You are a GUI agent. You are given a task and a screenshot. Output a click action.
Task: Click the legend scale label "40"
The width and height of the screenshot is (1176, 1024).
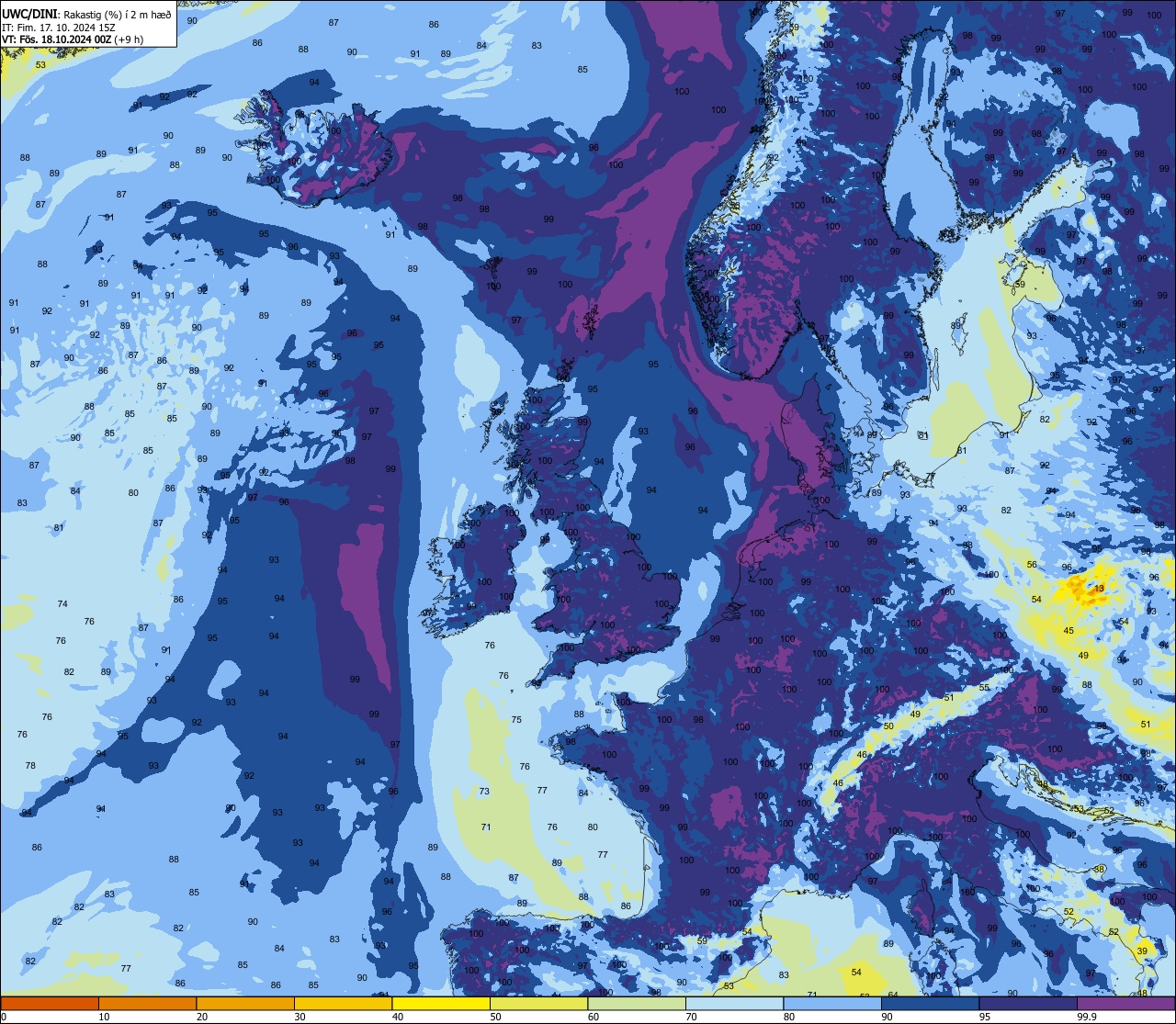(398, 1017)
